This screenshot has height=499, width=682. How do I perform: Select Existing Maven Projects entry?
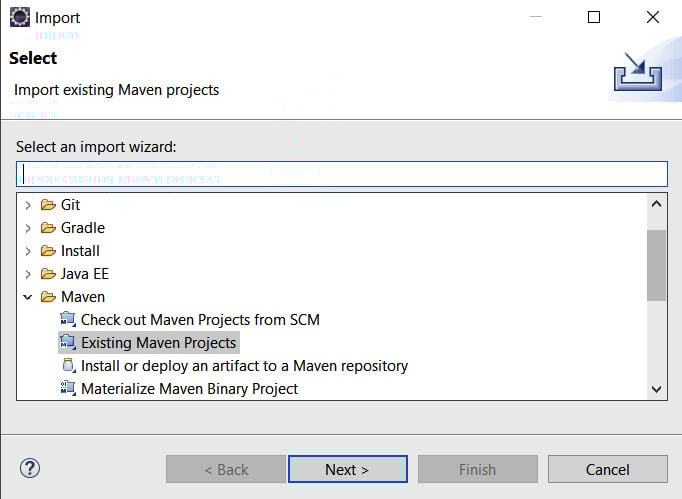click(x=158, y=343)
